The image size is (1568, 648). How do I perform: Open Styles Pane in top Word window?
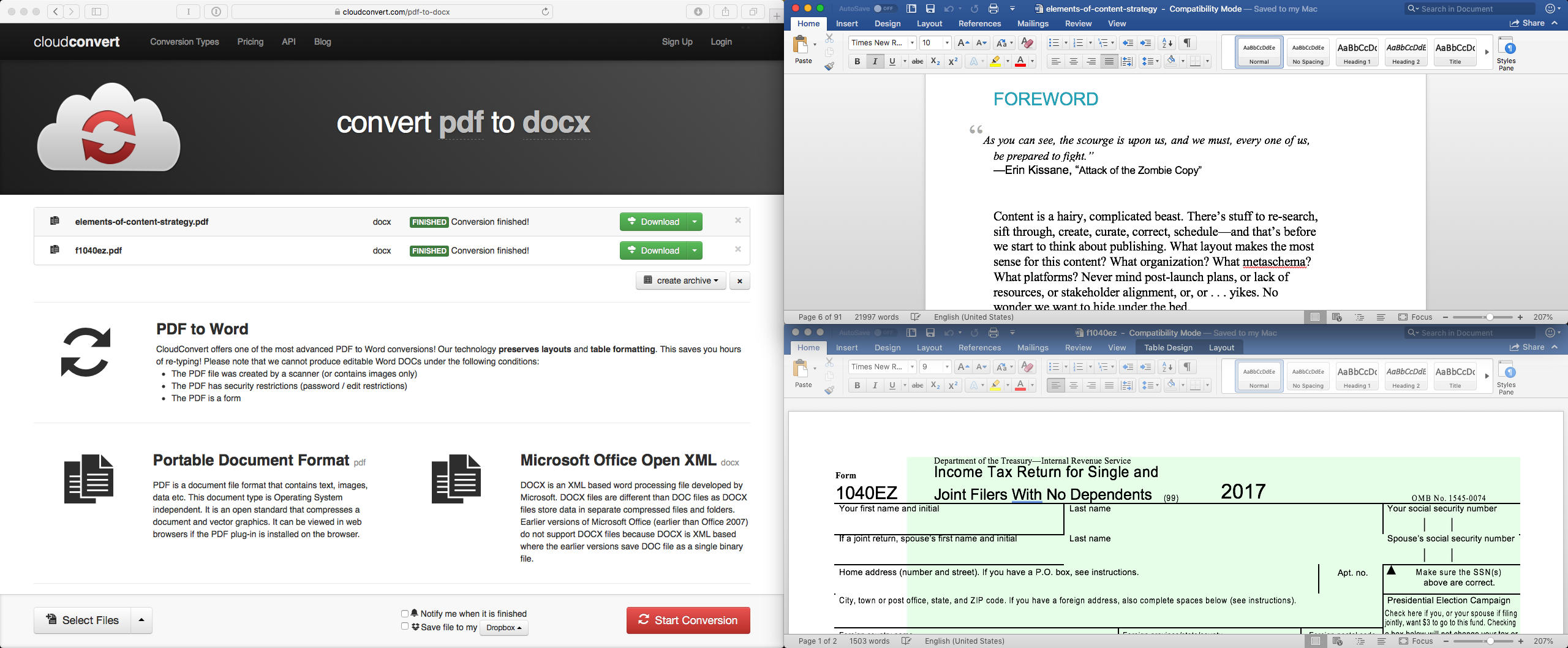point(1506,53)
